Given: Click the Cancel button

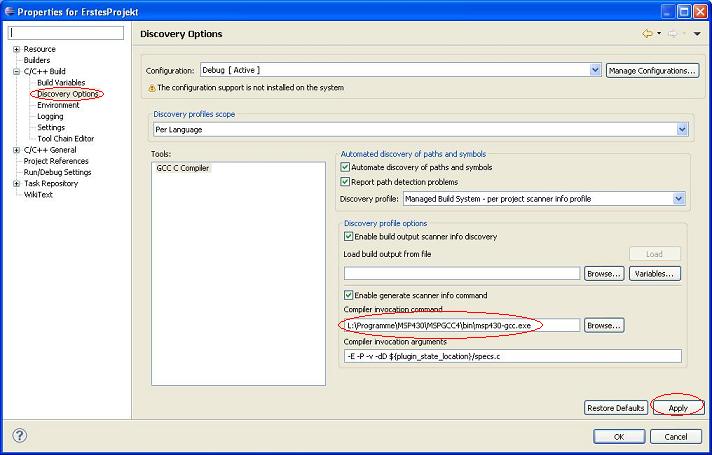Looking at the screenshot, I should pyautogui.click(x=676, y=436).
